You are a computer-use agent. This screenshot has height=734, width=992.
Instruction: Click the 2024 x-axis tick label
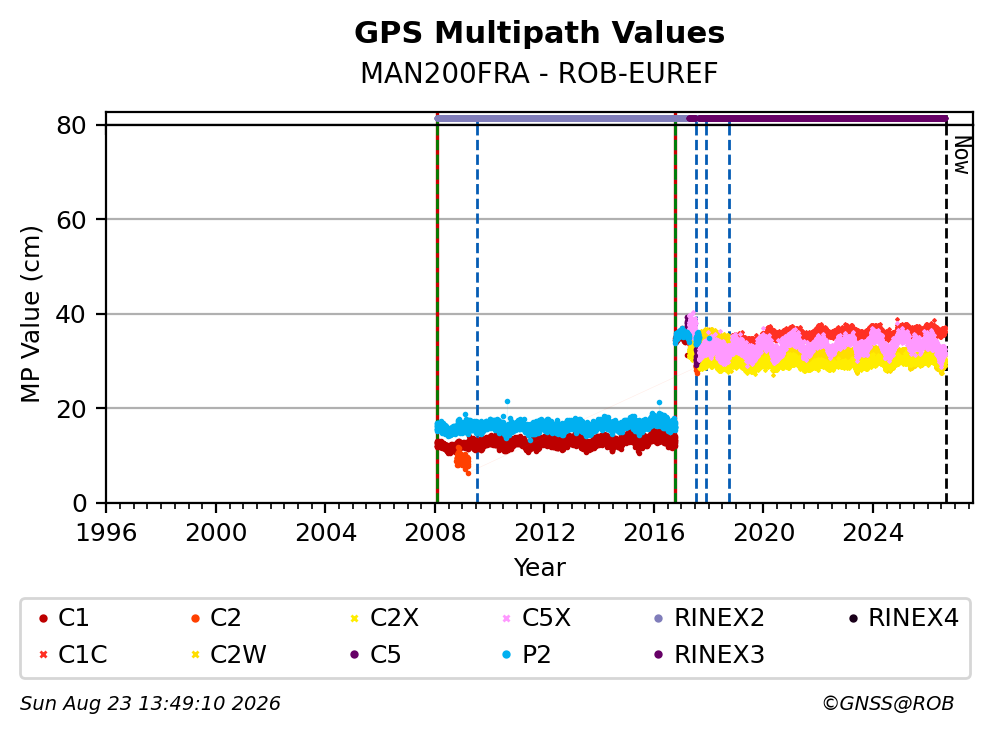873,533
